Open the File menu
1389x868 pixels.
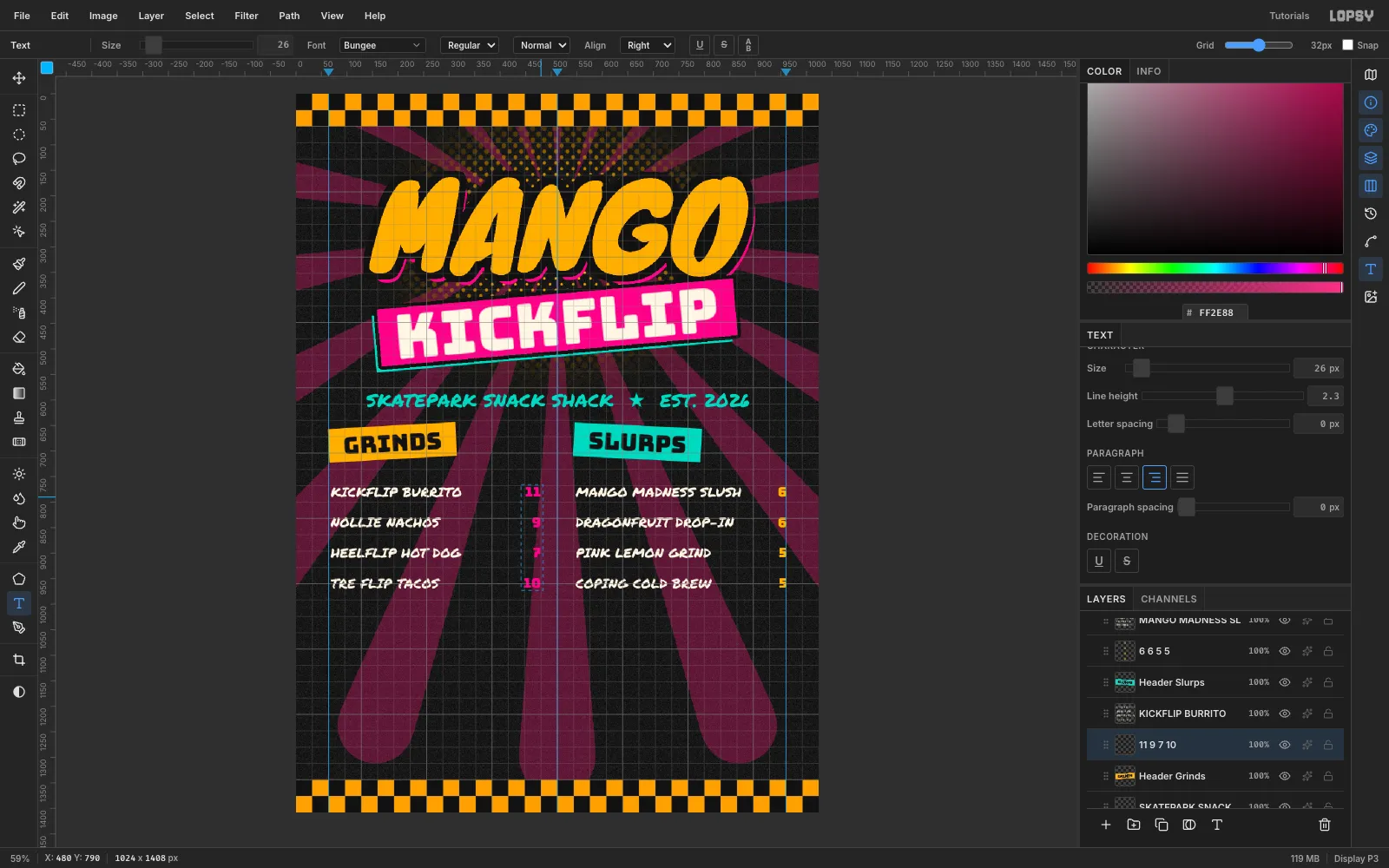(22, 16)
